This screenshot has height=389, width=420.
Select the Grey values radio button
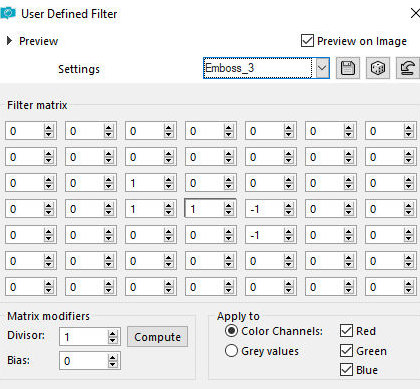coord(231,351)
